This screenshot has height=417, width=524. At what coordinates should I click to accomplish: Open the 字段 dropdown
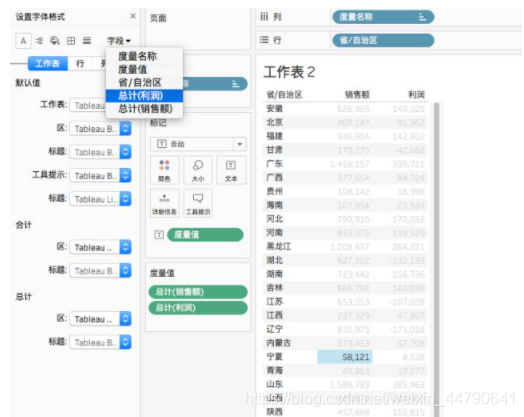[119, 41]
